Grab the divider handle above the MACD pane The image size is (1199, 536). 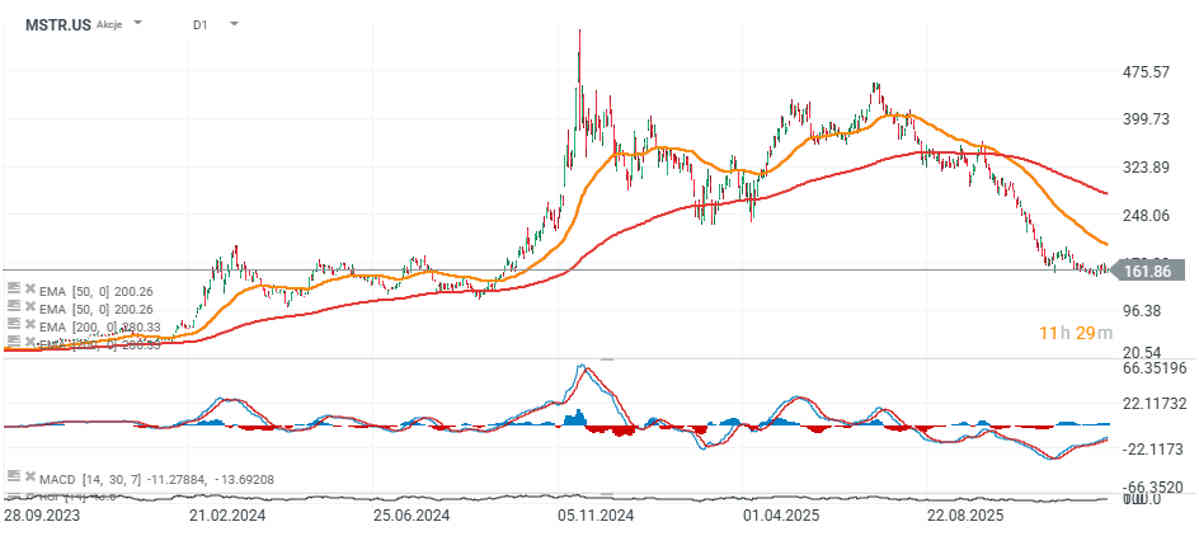click(x=606, y=358)
